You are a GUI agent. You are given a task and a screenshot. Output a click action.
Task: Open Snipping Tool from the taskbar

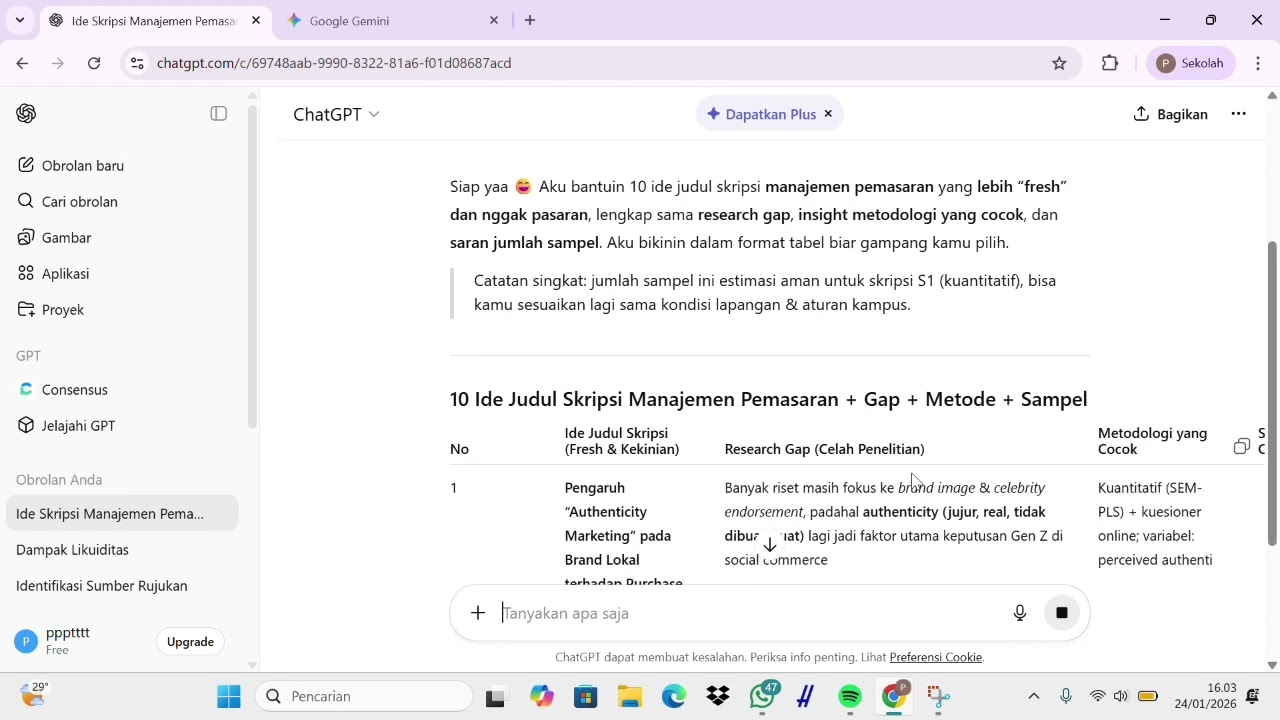click(937, 696)
